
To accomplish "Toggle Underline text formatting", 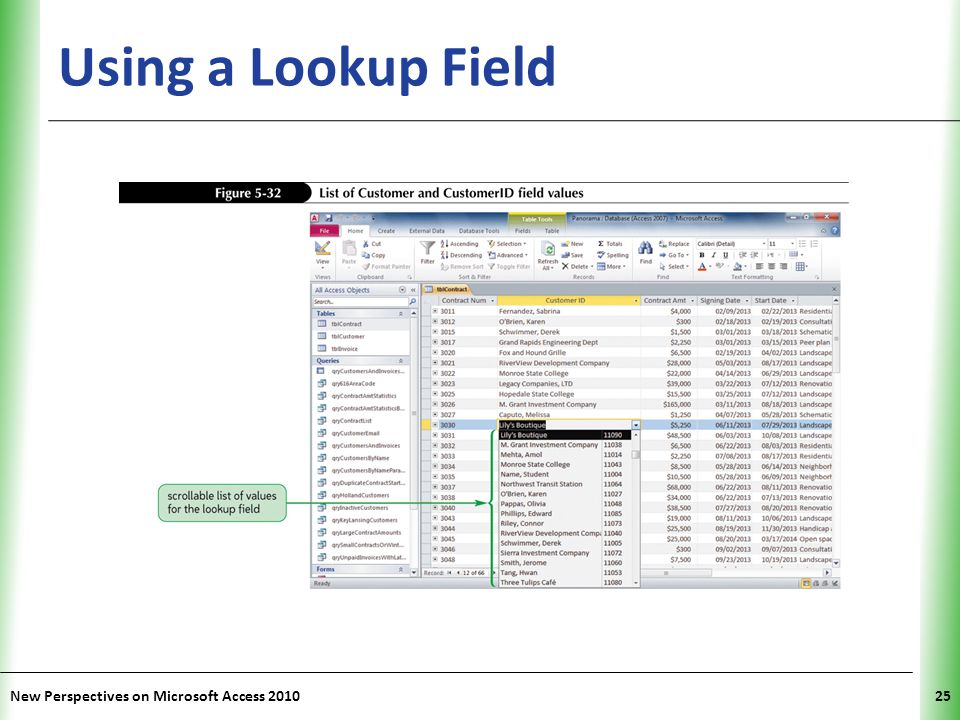I will 726,255.
